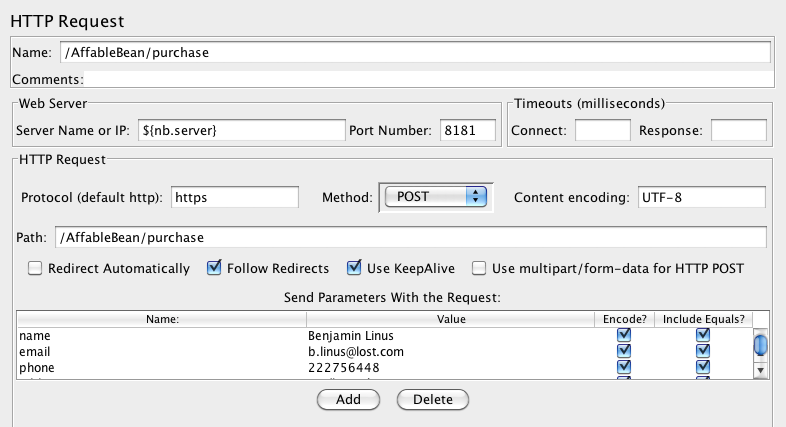Image resolution: width=786 pixels, height=427 pixels.
Task: Click the Content encoding field
Action: tap(701, 197)
